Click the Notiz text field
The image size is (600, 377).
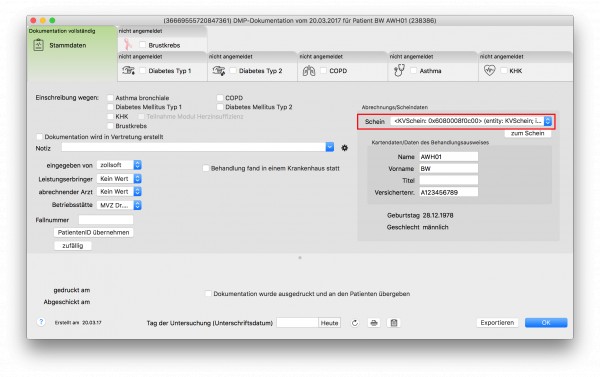(194, 147)
